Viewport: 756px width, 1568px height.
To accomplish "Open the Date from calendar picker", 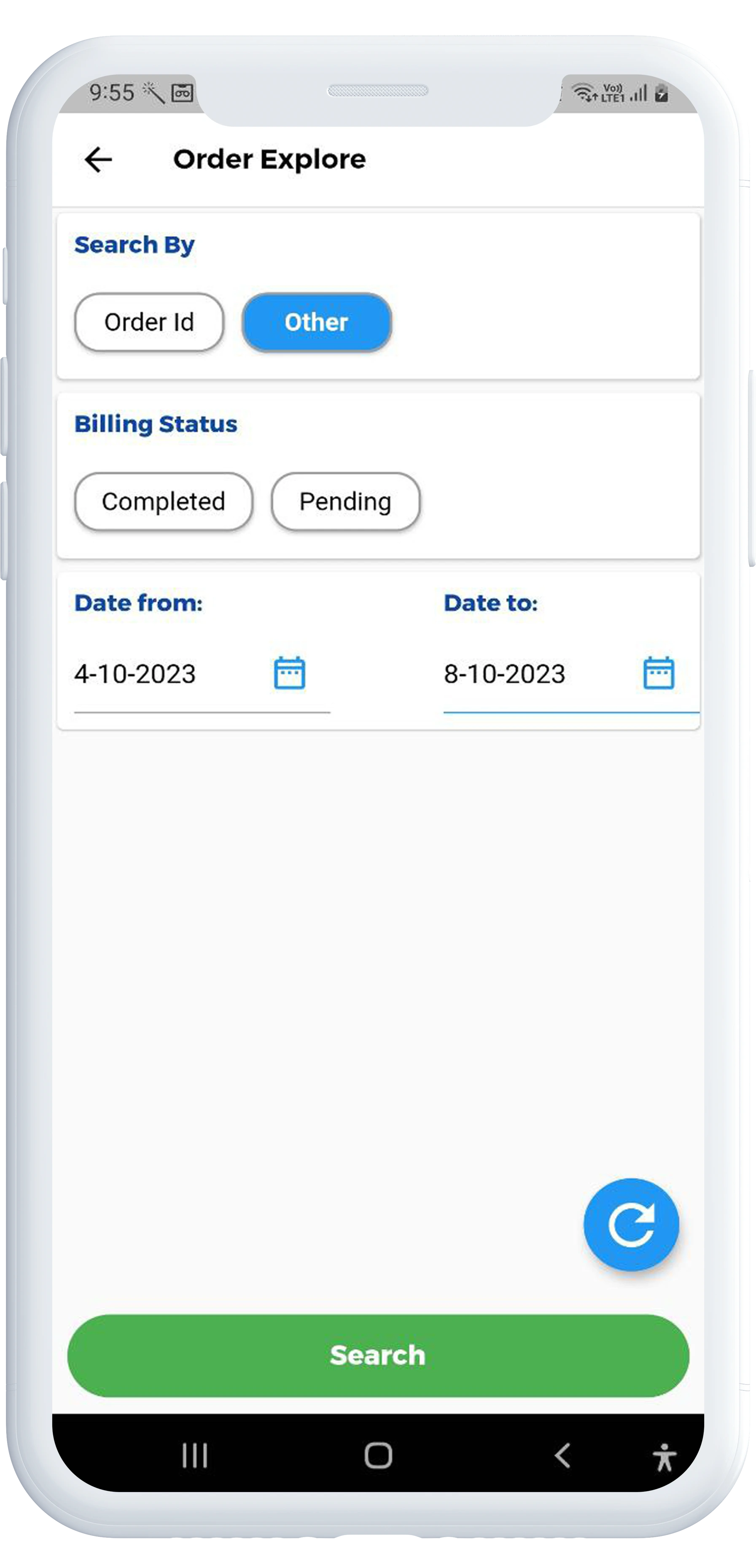I will coord(289,672).
